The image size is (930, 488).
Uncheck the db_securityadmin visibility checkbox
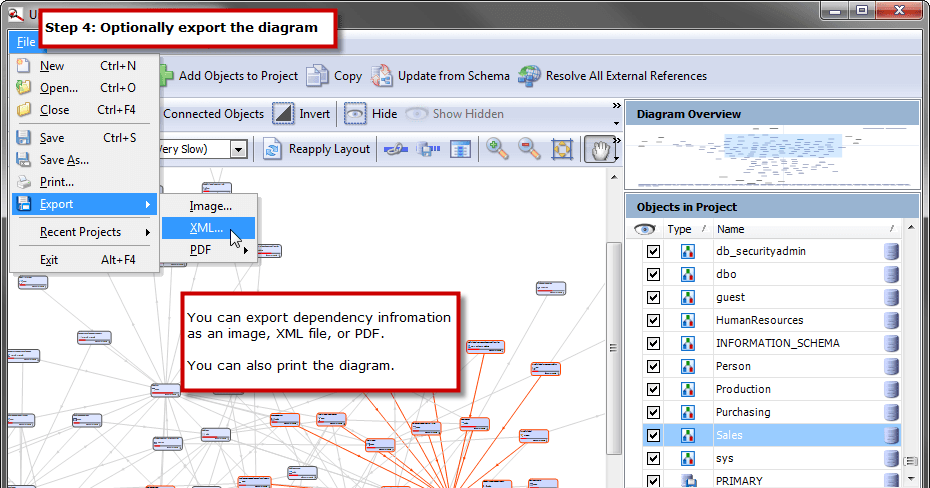tap(653, 251)
